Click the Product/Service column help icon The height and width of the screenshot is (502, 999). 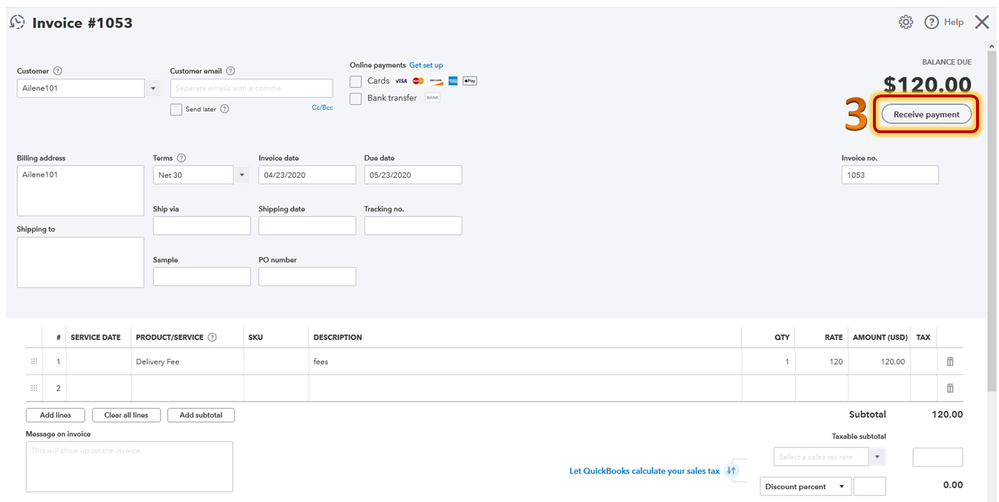[213, 338]
